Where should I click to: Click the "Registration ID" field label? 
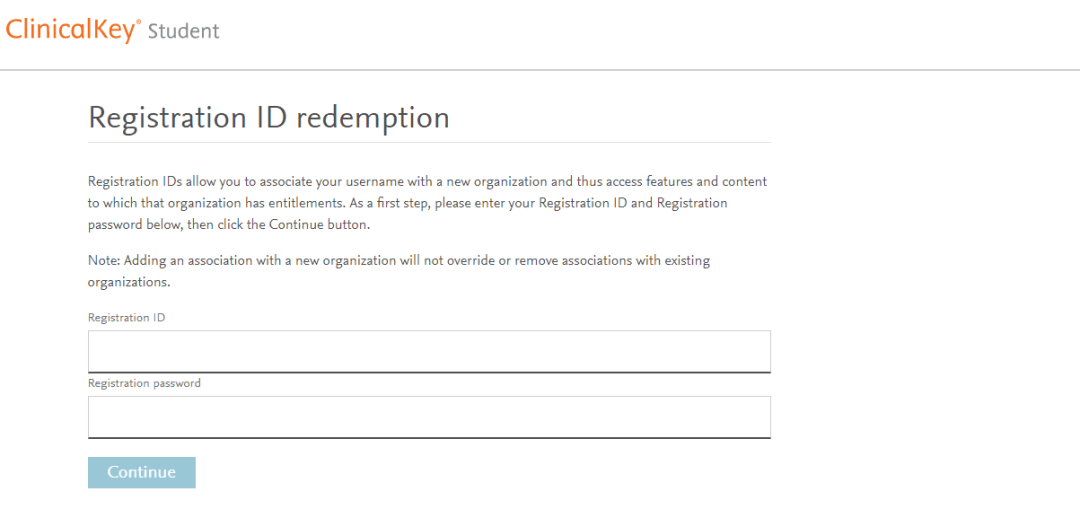pos(127,317)
